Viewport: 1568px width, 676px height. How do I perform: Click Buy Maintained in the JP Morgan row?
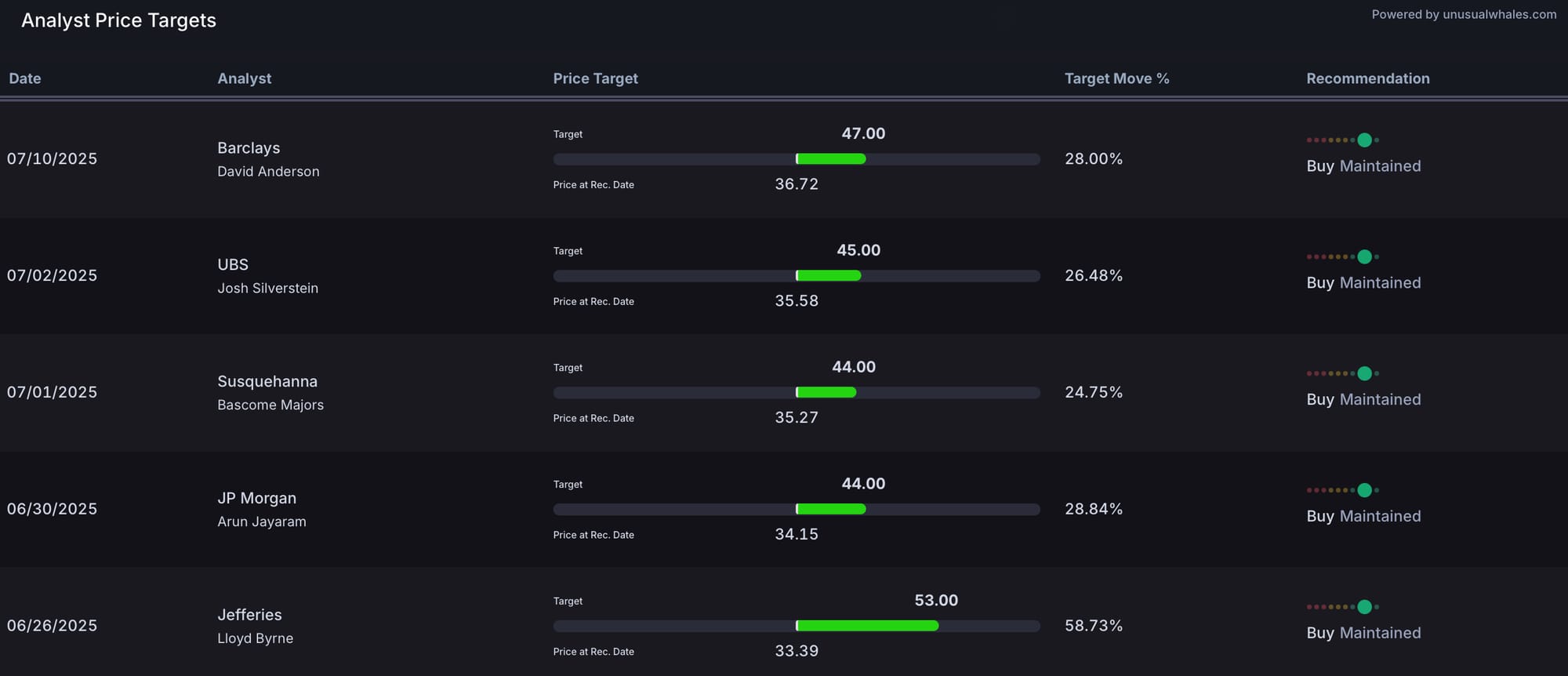click(1363, 518)
